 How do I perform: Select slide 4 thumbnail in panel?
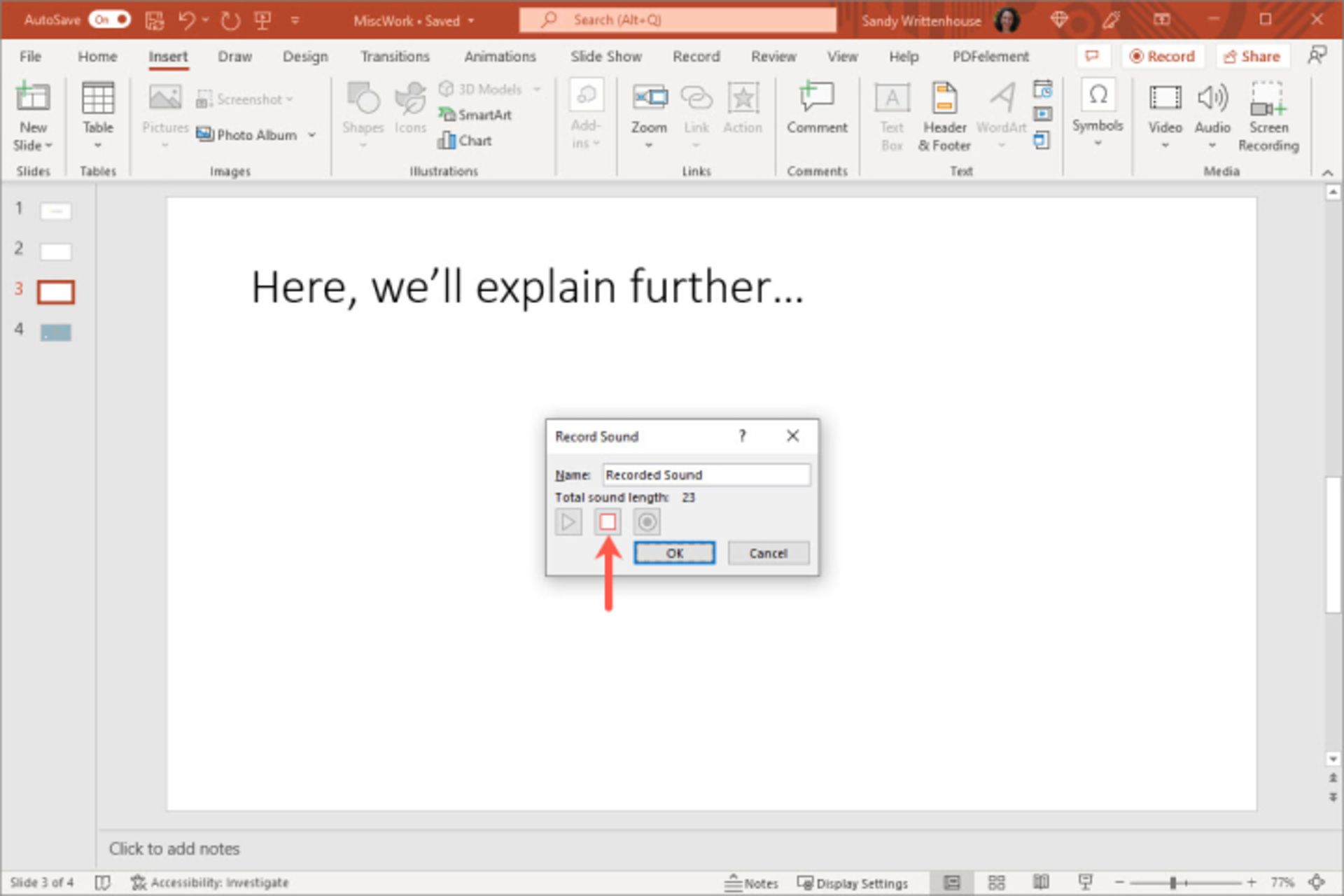(55, 332)
